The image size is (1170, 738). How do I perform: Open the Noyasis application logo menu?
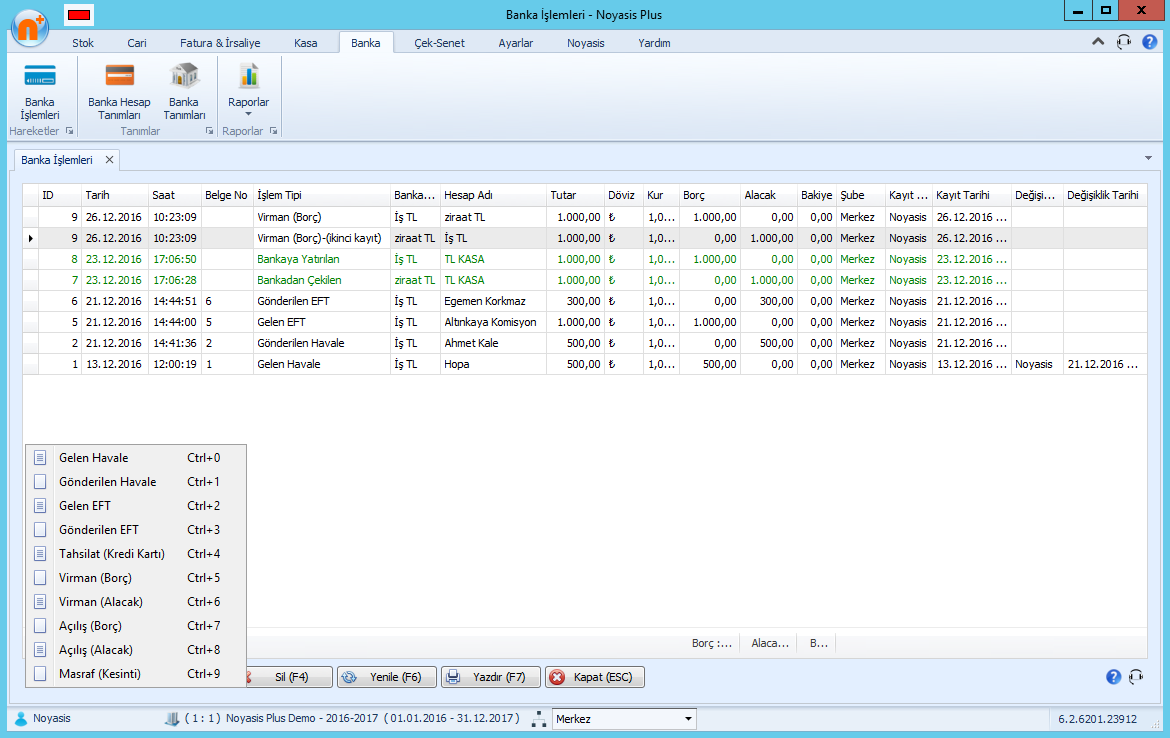point(30,28)
